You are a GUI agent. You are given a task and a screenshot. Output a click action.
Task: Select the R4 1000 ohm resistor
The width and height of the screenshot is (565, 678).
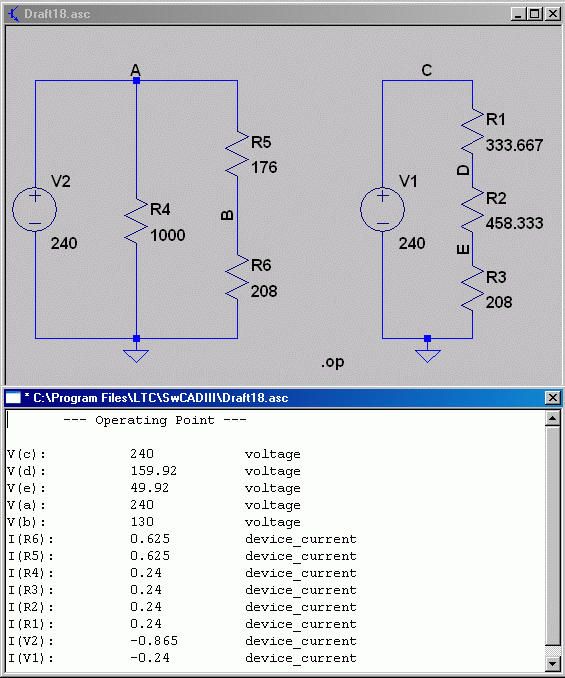pyautogui.click(x=136, y=222)
